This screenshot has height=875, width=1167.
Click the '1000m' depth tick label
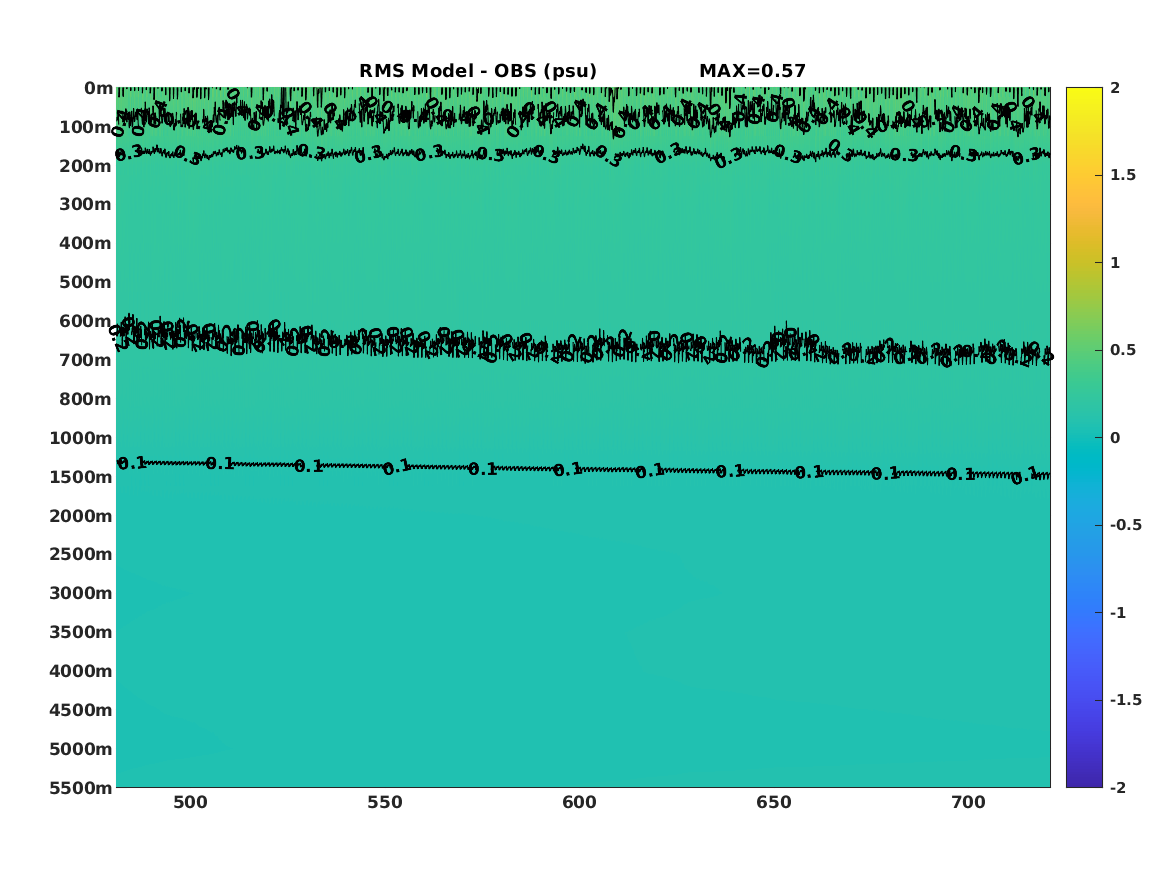click(81, 438)
